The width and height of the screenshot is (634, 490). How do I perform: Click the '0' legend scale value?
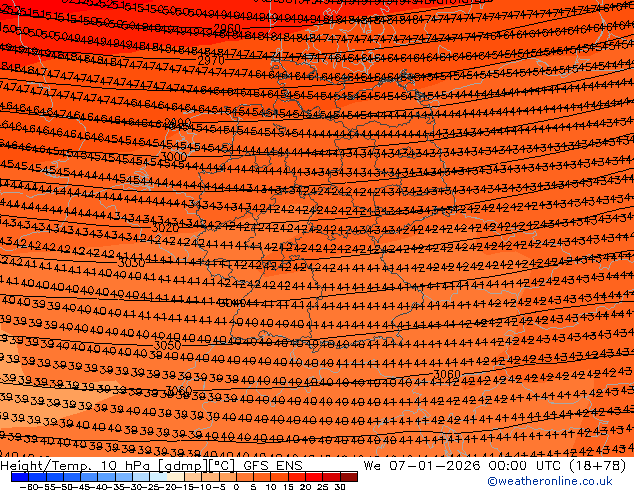pos(237,486)
